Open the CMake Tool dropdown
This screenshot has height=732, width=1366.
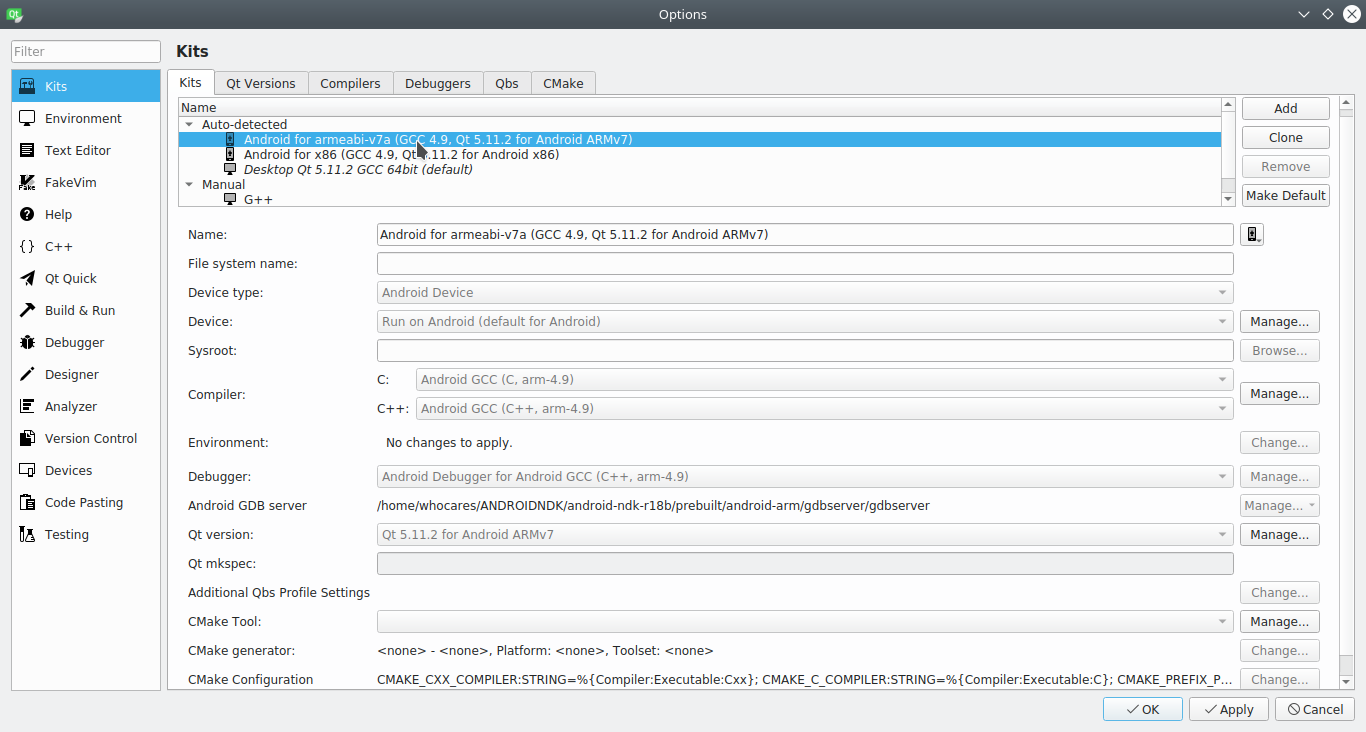[x=805, y=622]
